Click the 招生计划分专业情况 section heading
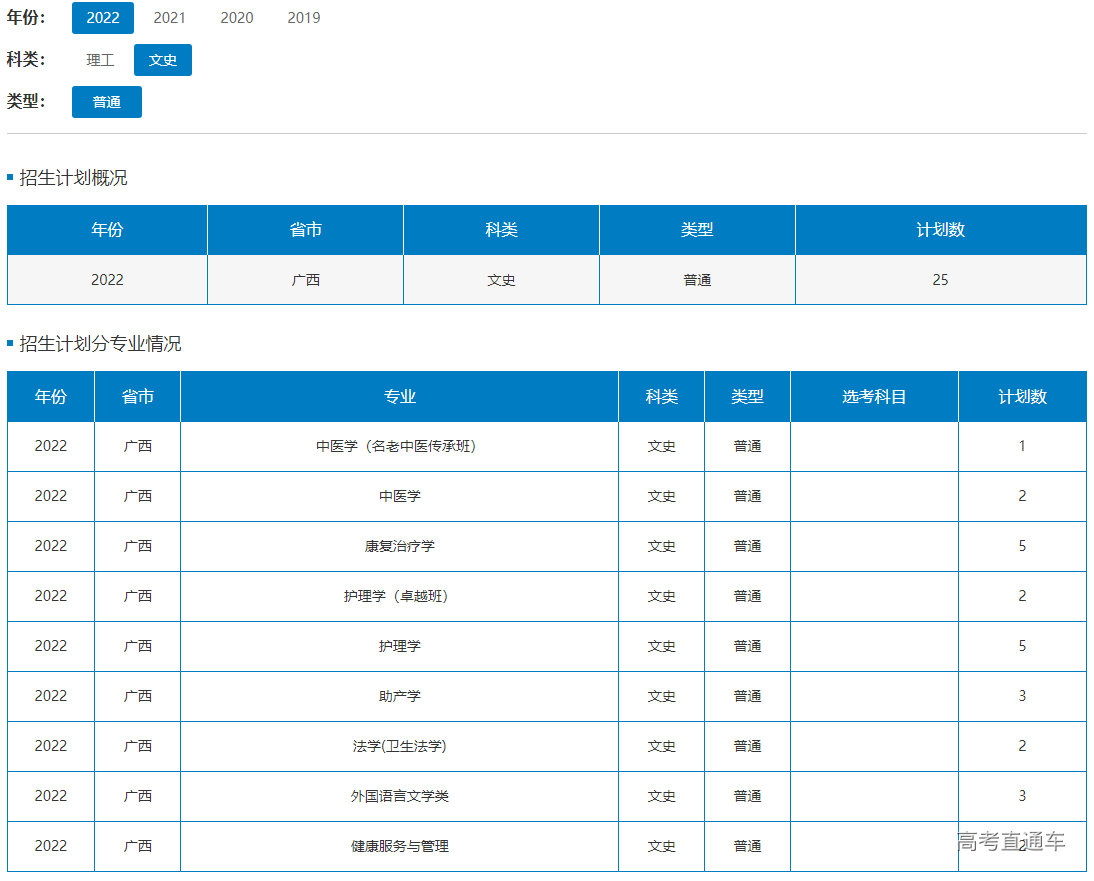Screen dimensions: 1094x881 (x=100, y=344)
